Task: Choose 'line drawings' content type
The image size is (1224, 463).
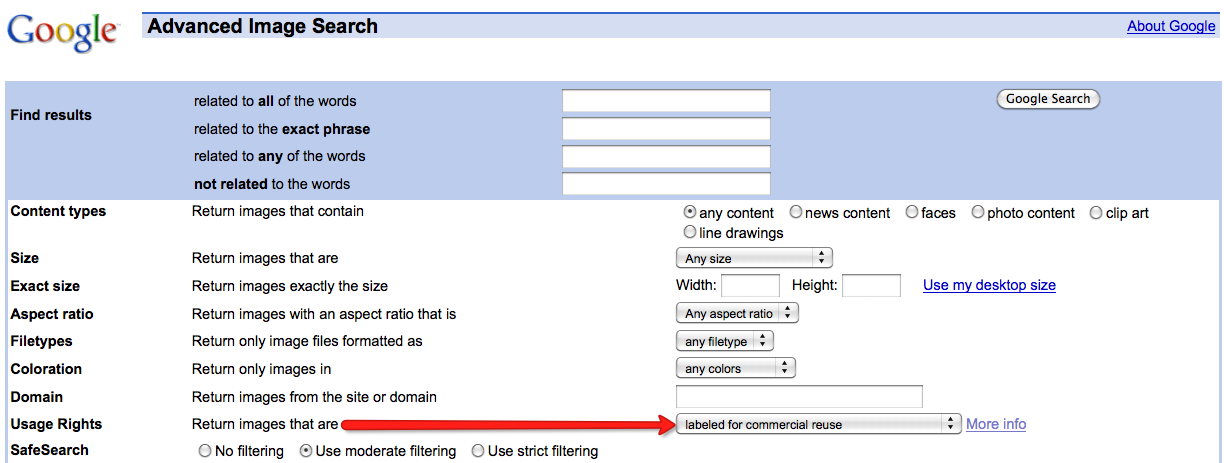Action: 690,232
